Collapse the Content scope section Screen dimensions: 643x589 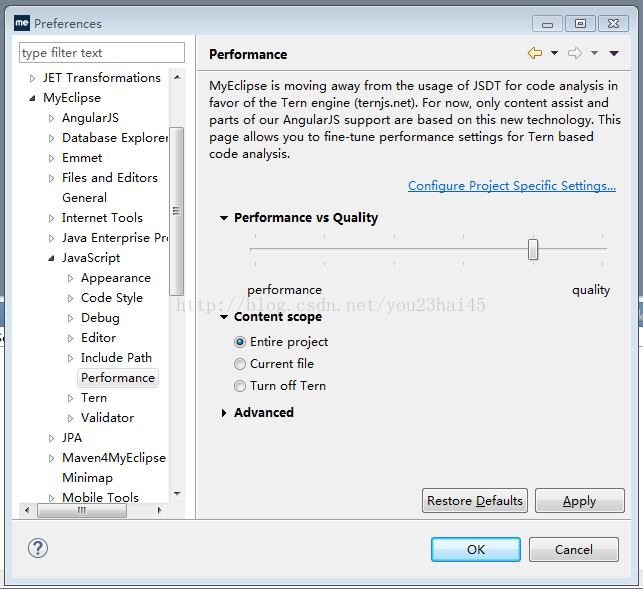point(224,317)
